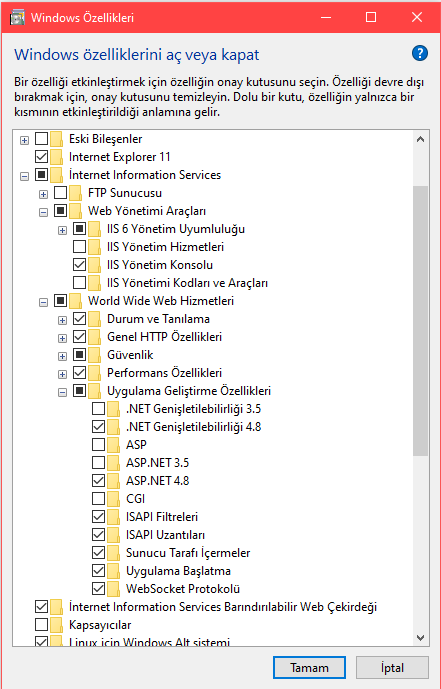Select the Uygulama Başlatma label
441x689 pixels.
pyautogui.click(x=178, y=571)
